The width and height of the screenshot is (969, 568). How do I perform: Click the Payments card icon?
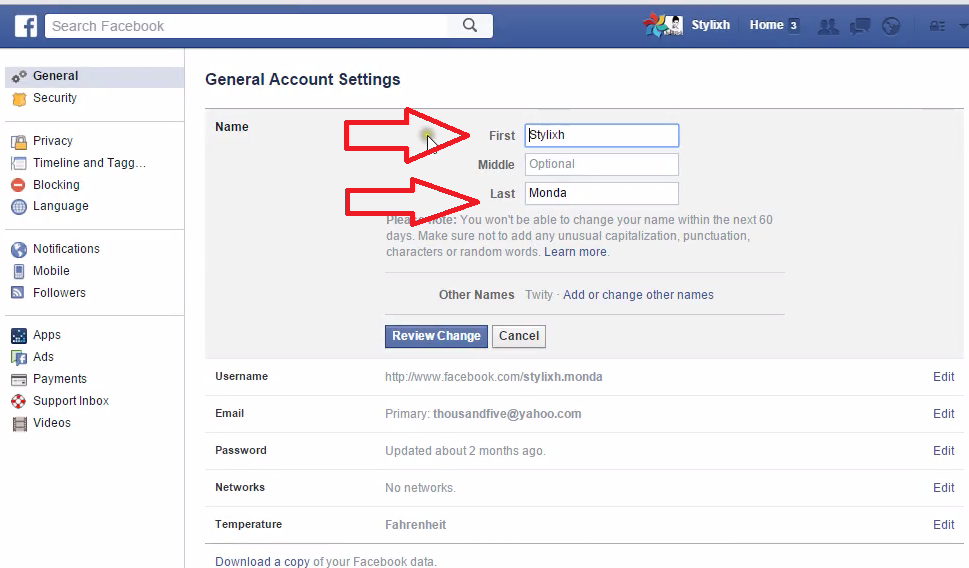[x=19, y=379]
